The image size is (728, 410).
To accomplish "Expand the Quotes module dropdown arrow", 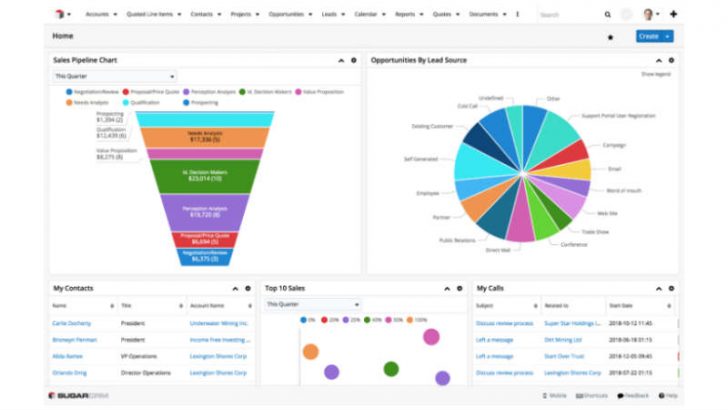I will click(458, 14).
